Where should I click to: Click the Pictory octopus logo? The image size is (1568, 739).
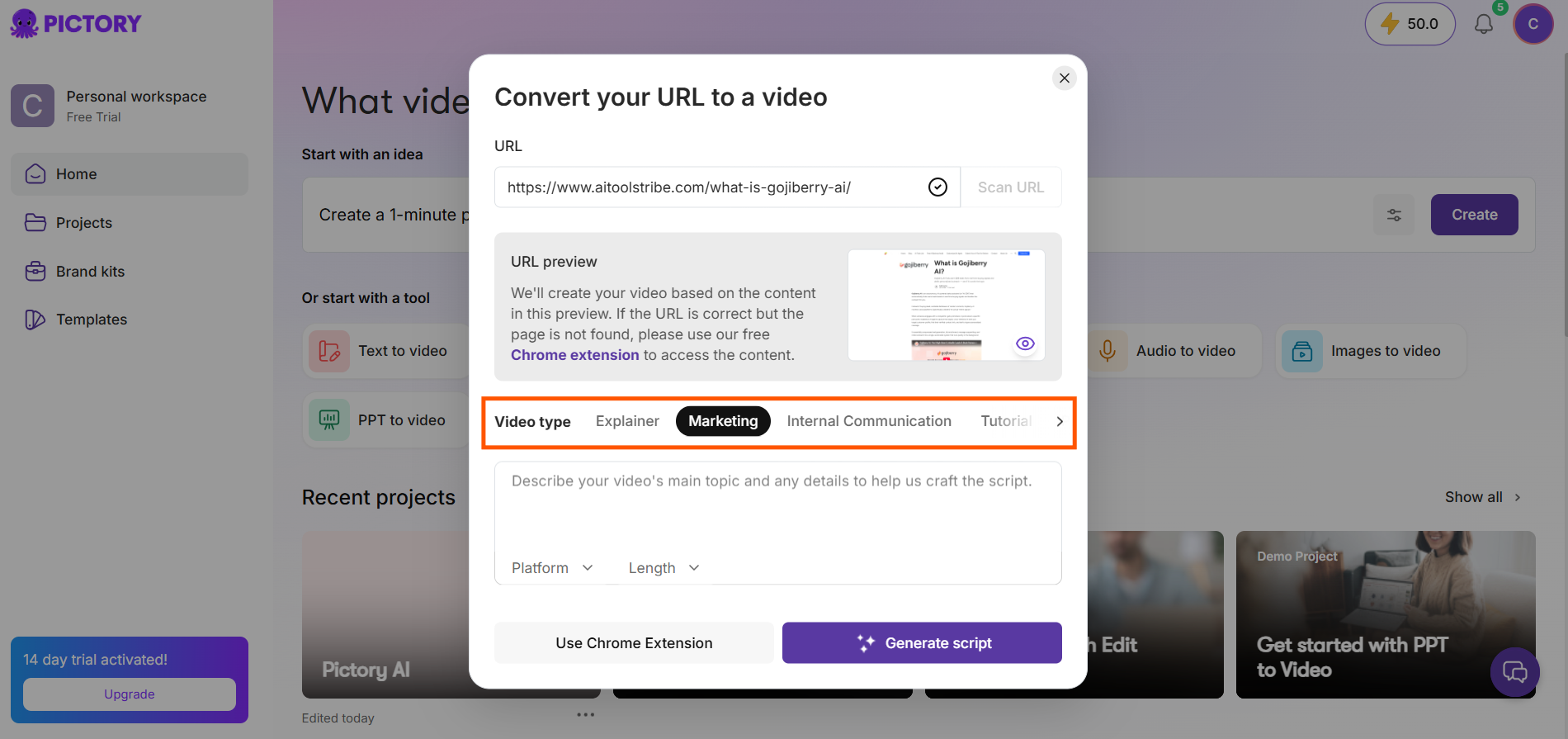pyautogui.click(x=25, y=23)
